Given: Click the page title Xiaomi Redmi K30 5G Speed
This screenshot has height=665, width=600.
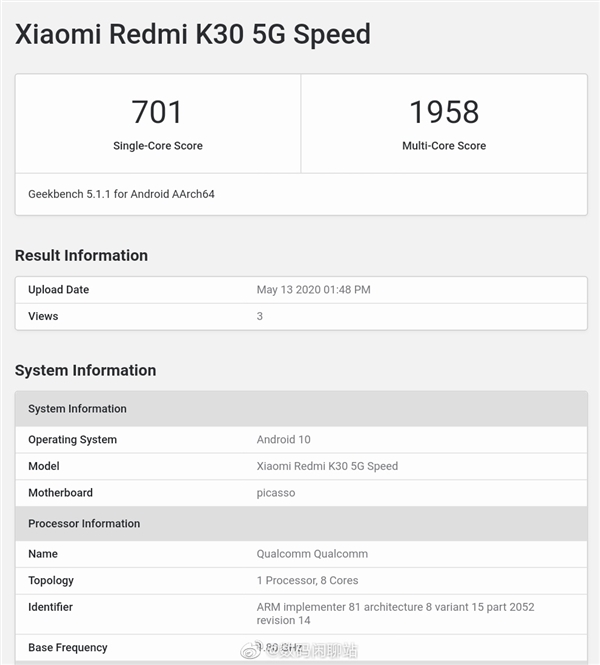Looking at the screenshot, I should (x=192, y=34).
